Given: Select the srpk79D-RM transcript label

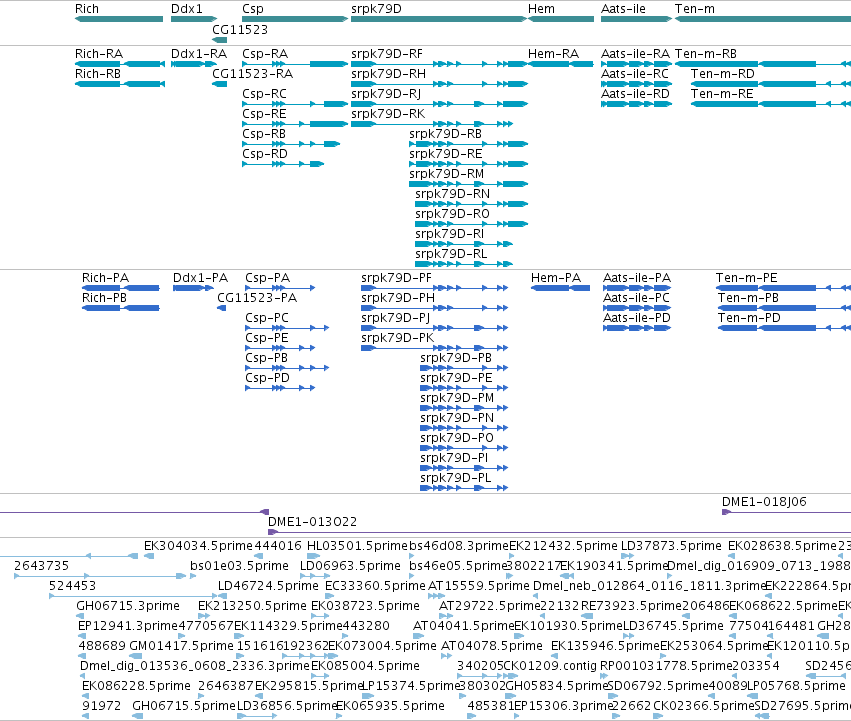Looking at the screenshot, I should (x=447, y=174).
